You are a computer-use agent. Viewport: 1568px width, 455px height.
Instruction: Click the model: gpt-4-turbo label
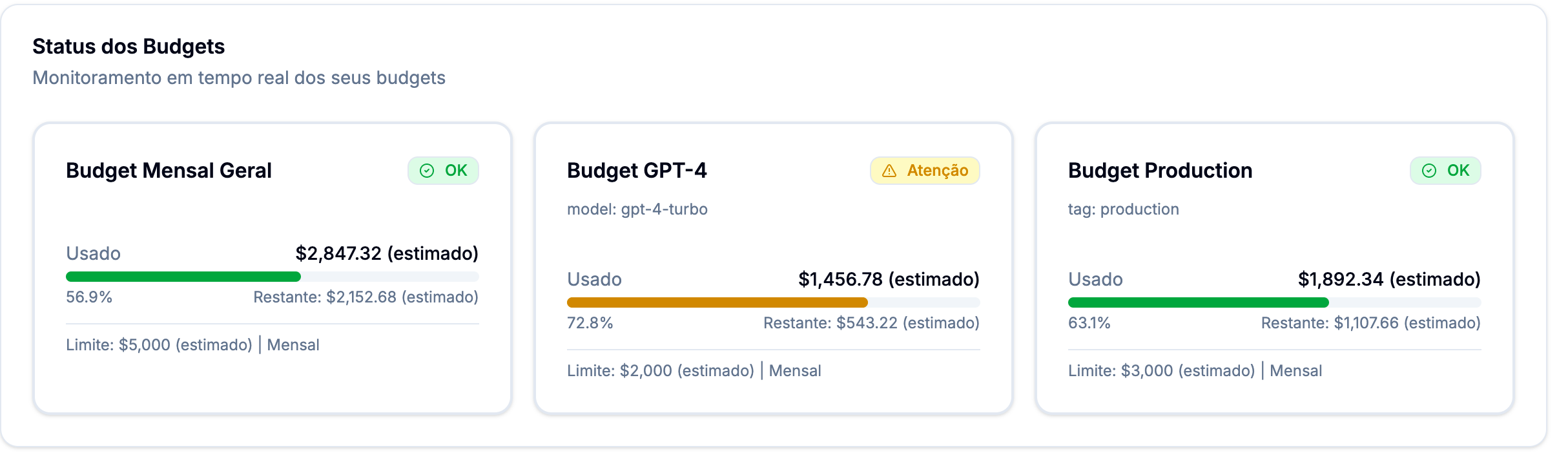click(x=637, y=209)
